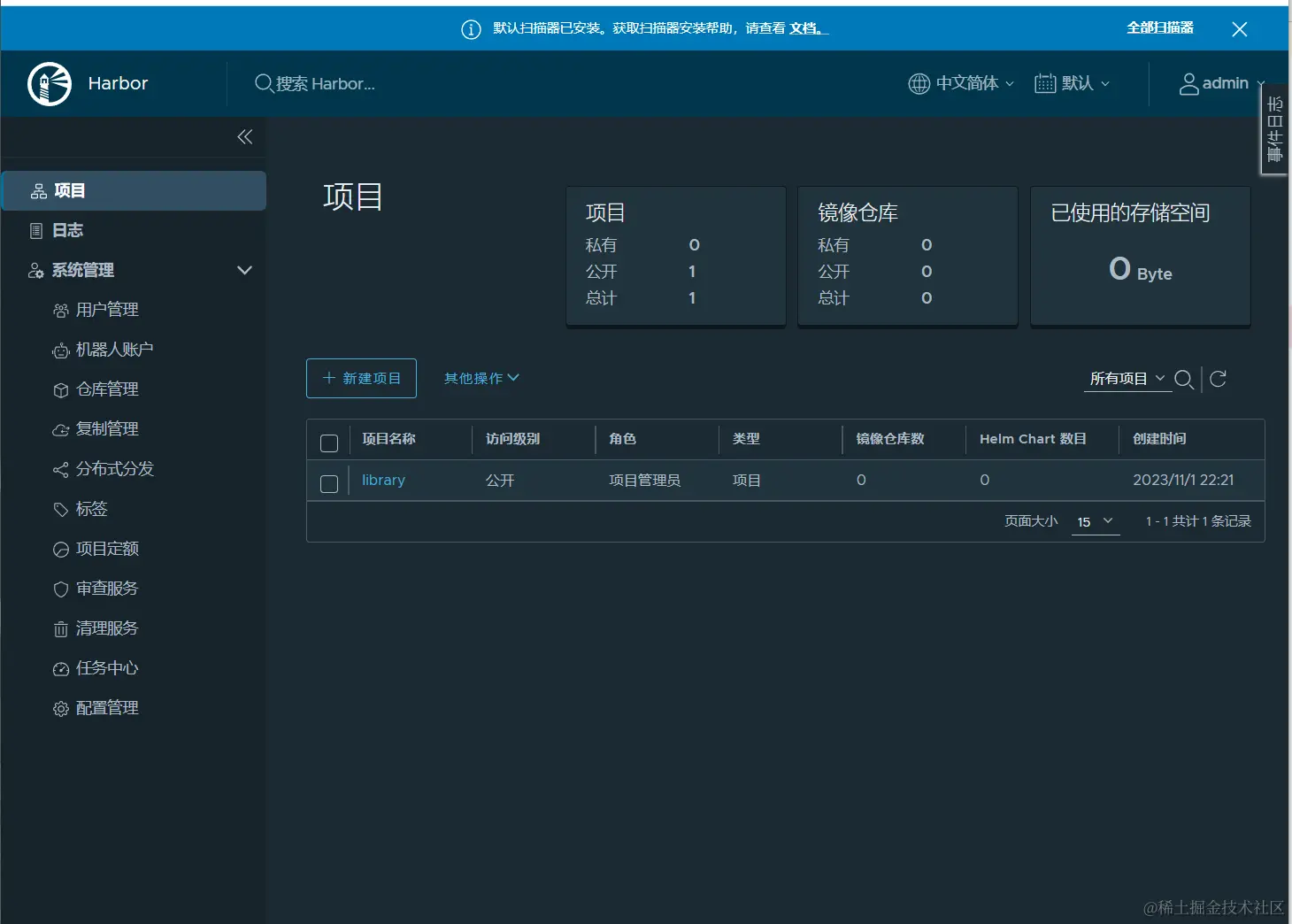Click the 已使用的存储空间 card title
Viewport: 1292px width, 924px height.
(x=1130, y=212)
